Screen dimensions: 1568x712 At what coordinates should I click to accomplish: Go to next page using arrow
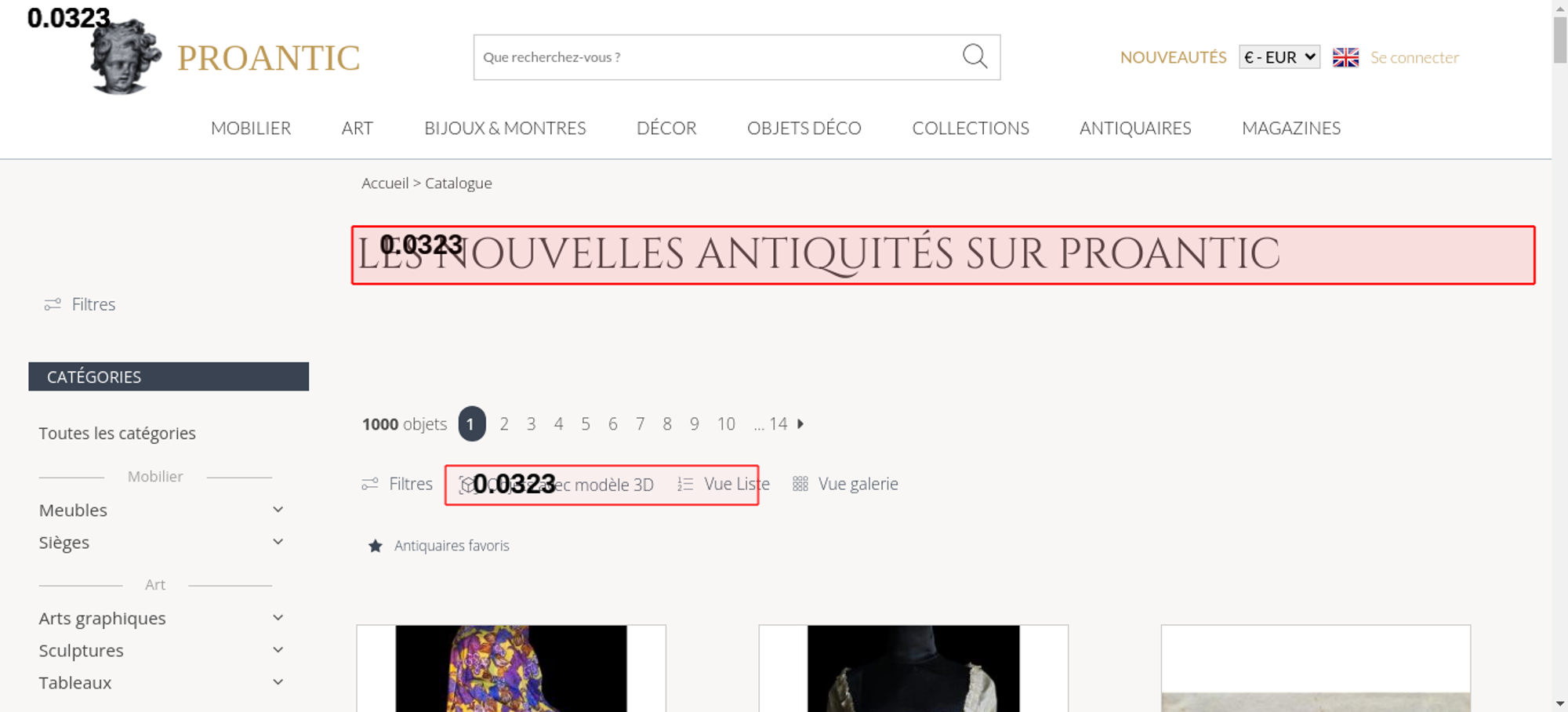800,423
